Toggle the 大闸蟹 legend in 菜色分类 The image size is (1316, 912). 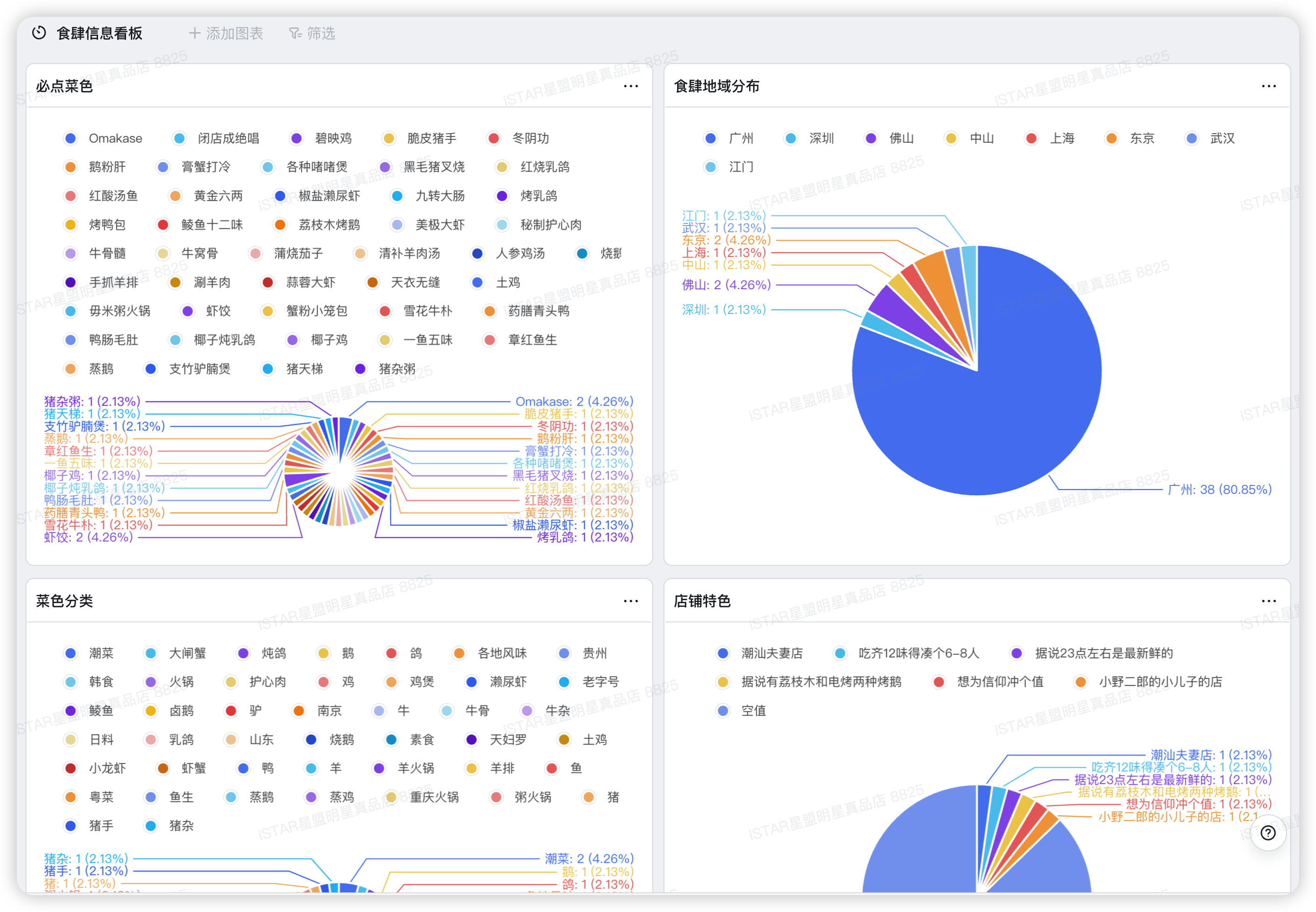175,653
